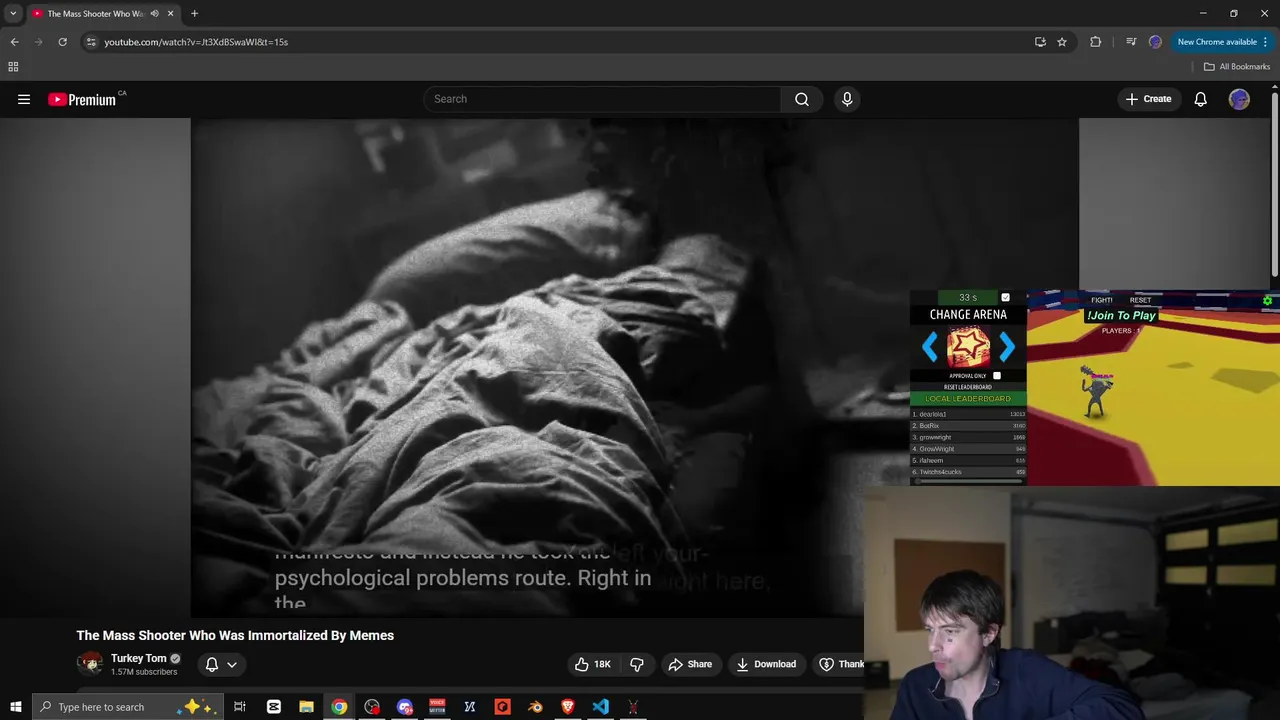
Task: Open the account avatar menu on YouTube
Action: pyautogui.click(x=1239, y=99)
